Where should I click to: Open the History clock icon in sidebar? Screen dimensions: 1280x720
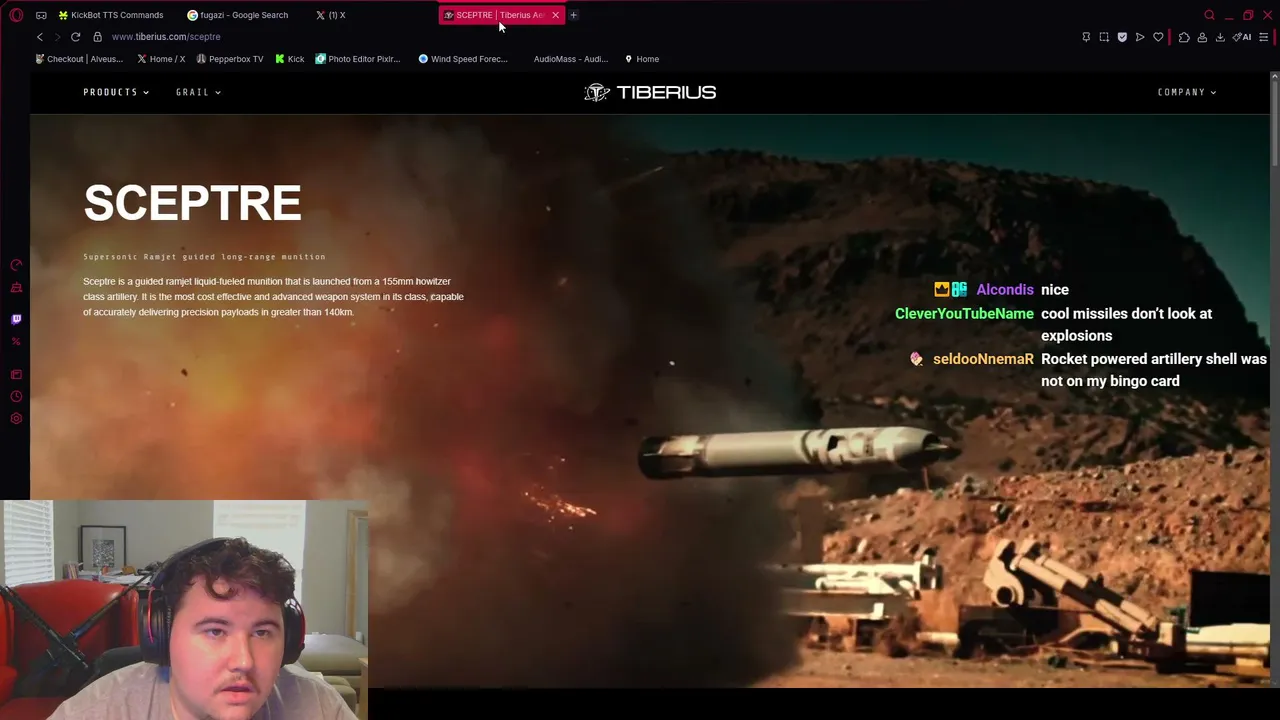pyautogui.click(x=16, y=396)
